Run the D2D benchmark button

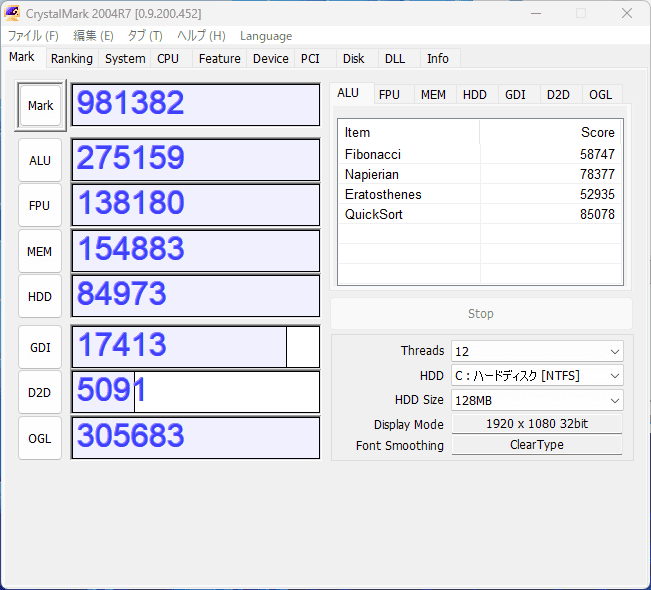40,392
